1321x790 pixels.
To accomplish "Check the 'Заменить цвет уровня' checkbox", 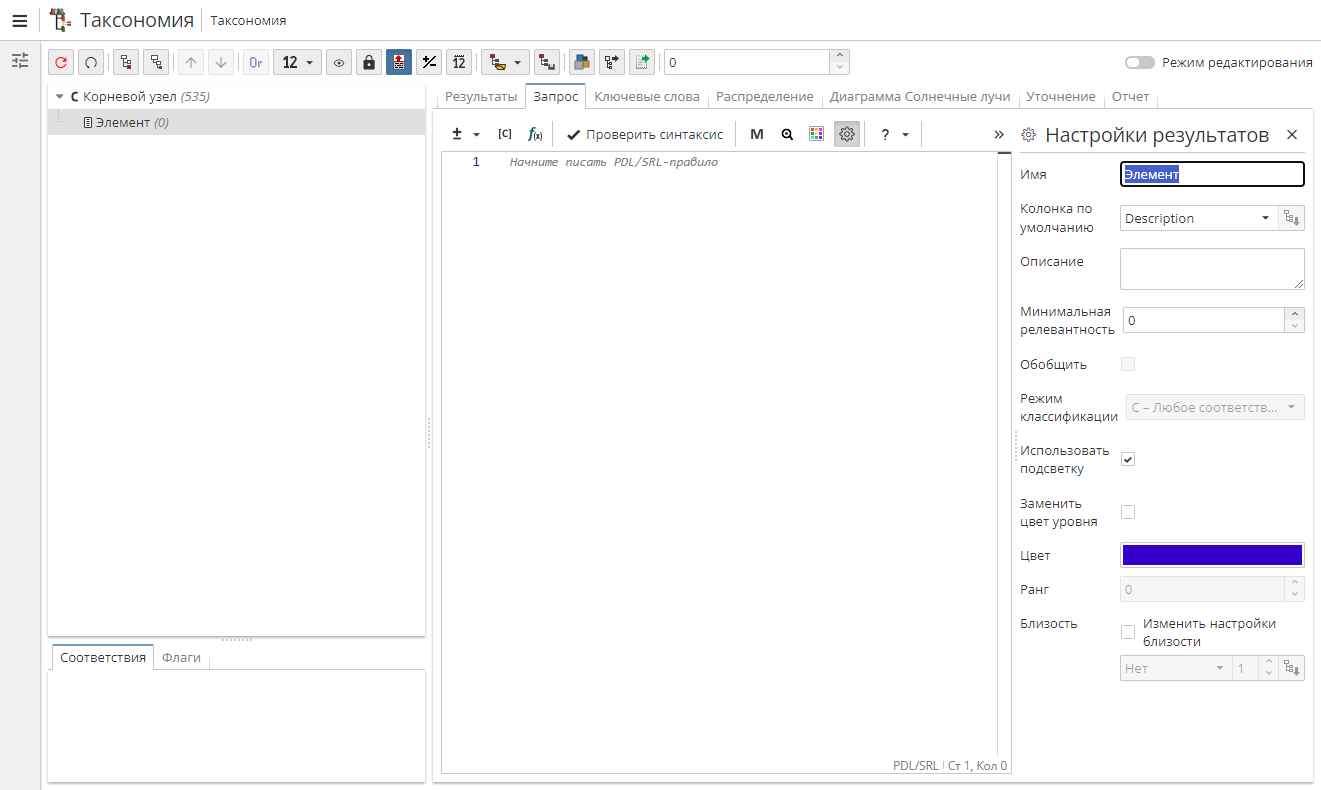I will 1128,512.
